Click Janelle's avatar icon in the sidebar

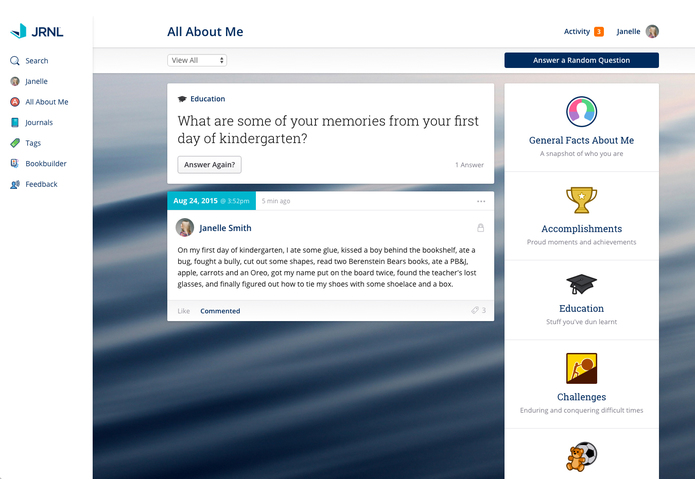pyautogui.click(x=15, y=81)
